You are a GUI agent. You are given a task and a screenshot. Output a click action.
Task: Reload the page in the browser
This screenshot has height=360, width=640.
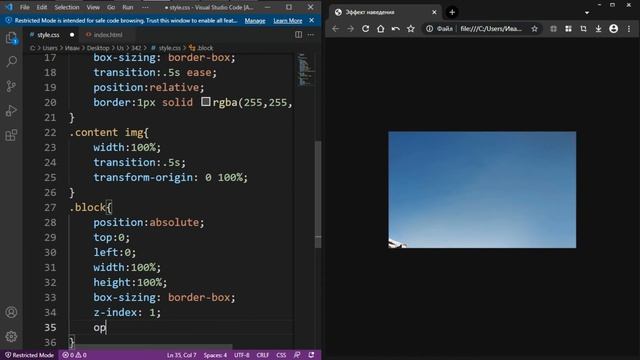point(365,29)
